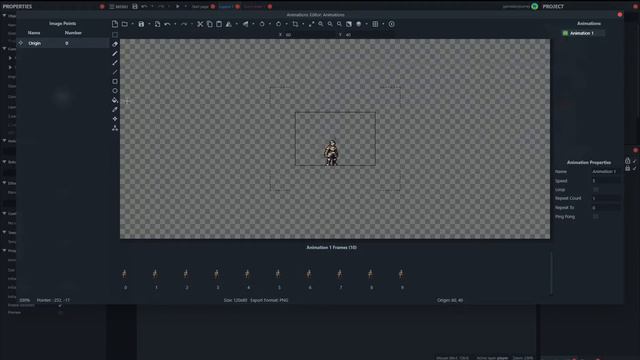Open dropdown arrow next to mirror icon
The image size is (640, 360).
point(237,24)
